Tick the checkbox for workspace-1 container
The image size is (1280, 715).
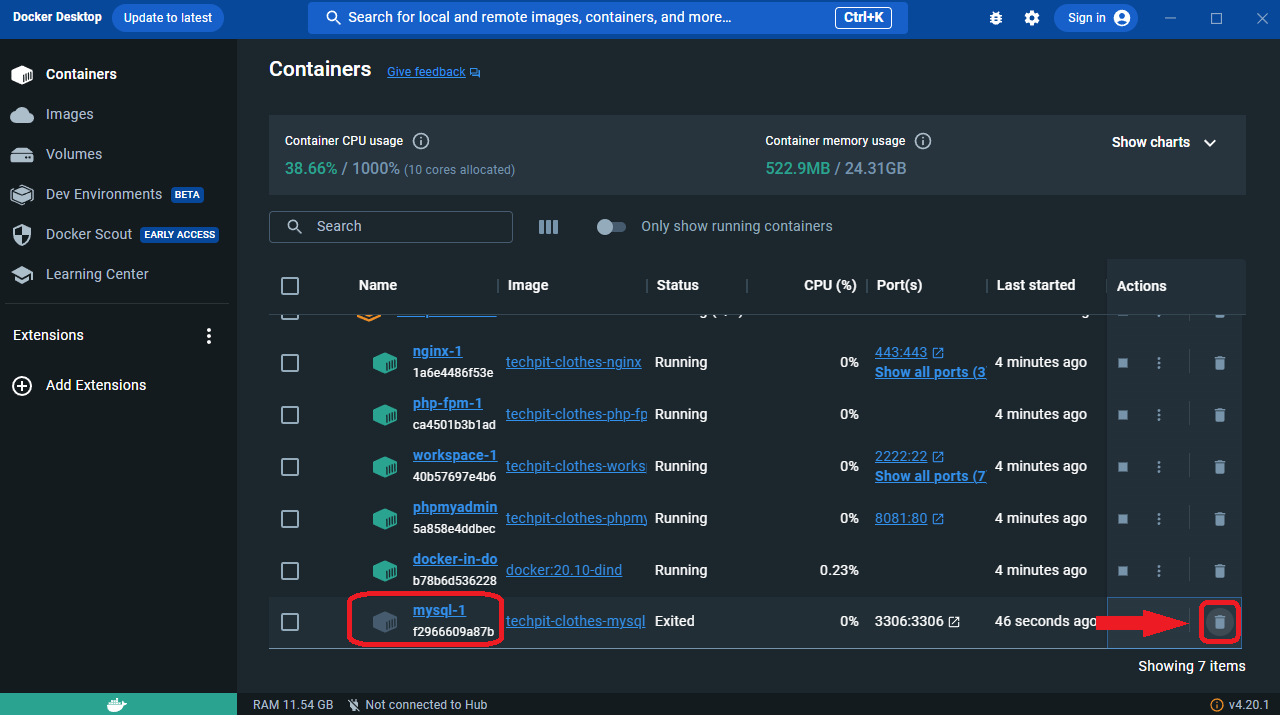point(290,467)
